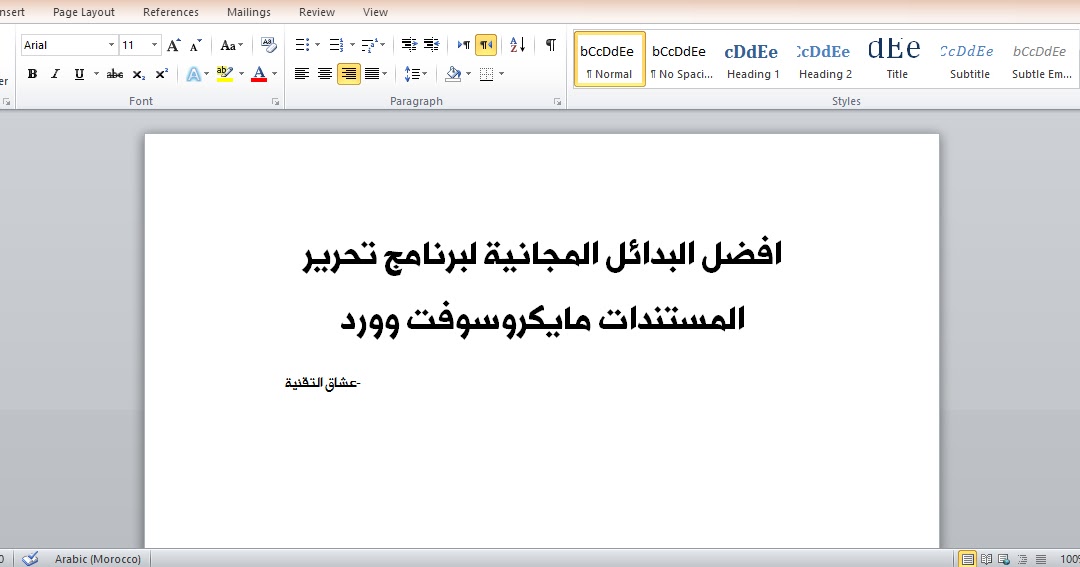The height and width of the screenshot is (567, 1080).
Task: Align text to the left
Action: (302, 74)
